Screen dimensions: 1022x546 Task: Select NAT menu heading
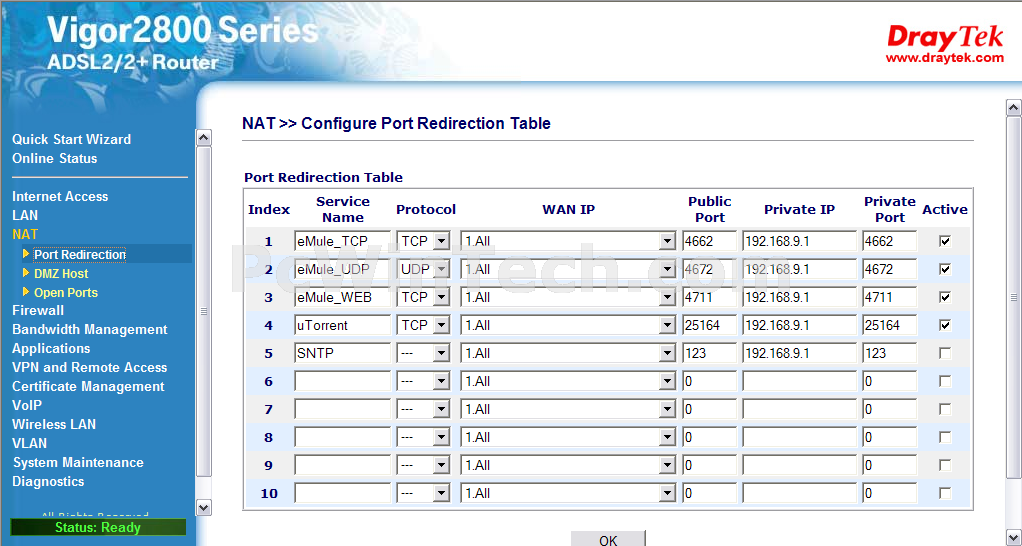click(x=25, y=234)
